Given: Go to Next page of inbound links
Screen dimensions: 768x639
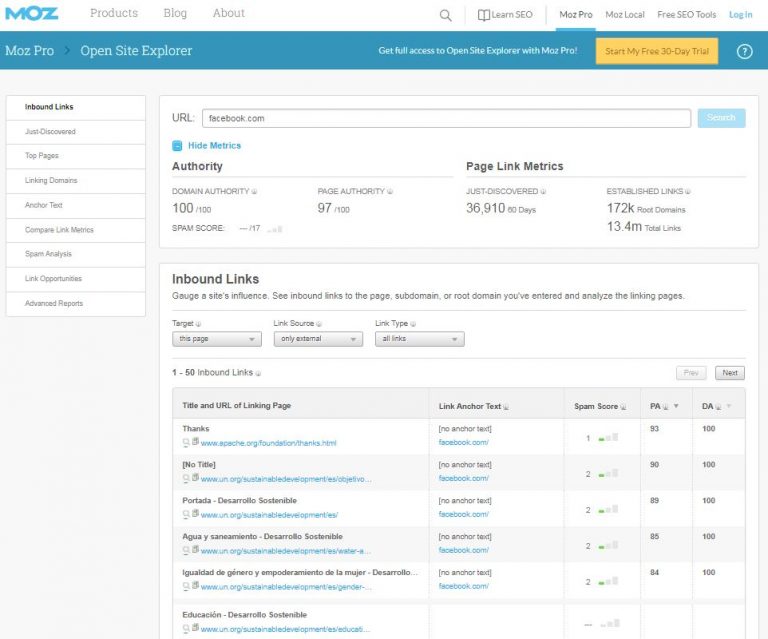Looking at the screenshot, I should point(730,373).
